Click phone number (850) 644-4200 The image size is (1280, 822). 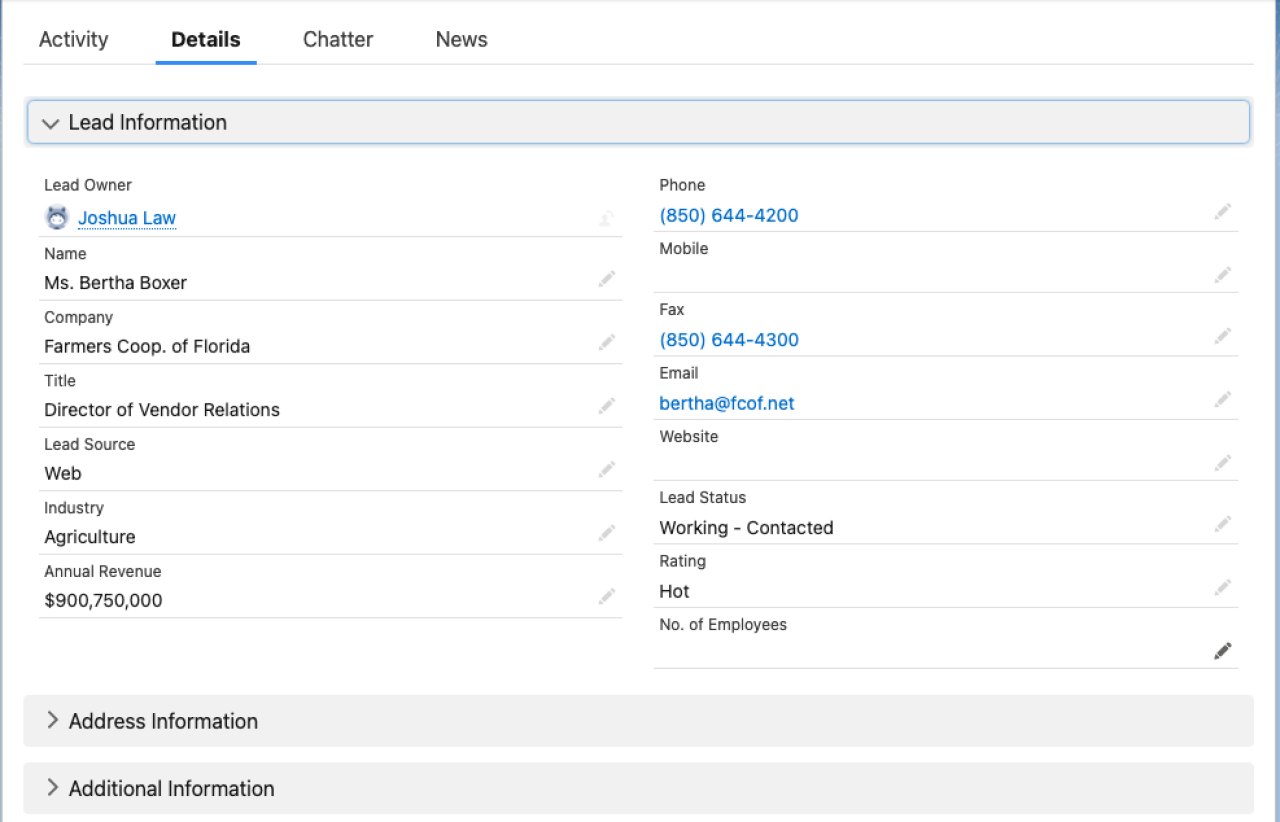coord(729,216)
